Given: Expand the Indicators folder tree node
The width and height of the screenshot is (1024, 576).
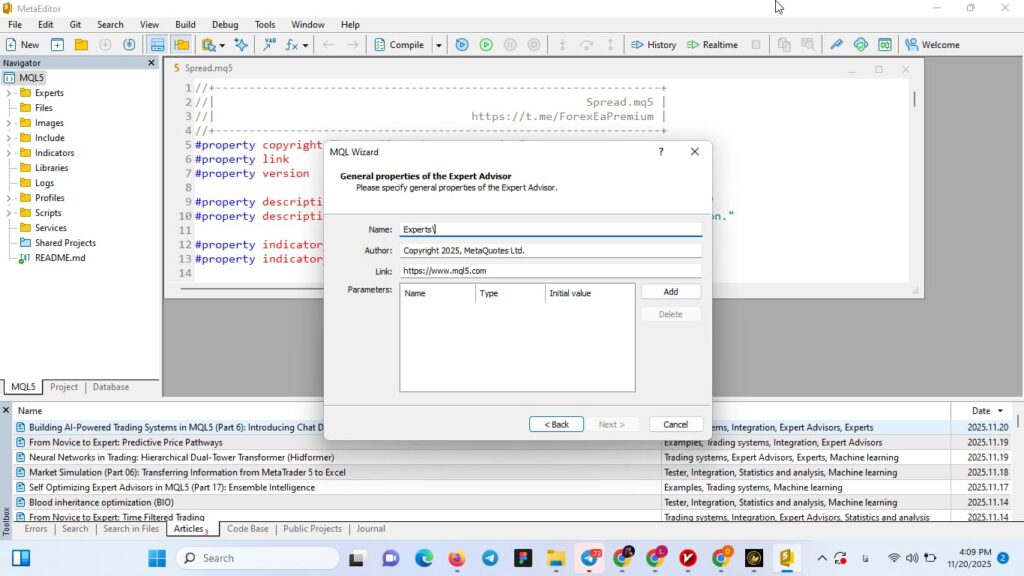Looking at the screenshot, I should (x=9, y=153).
